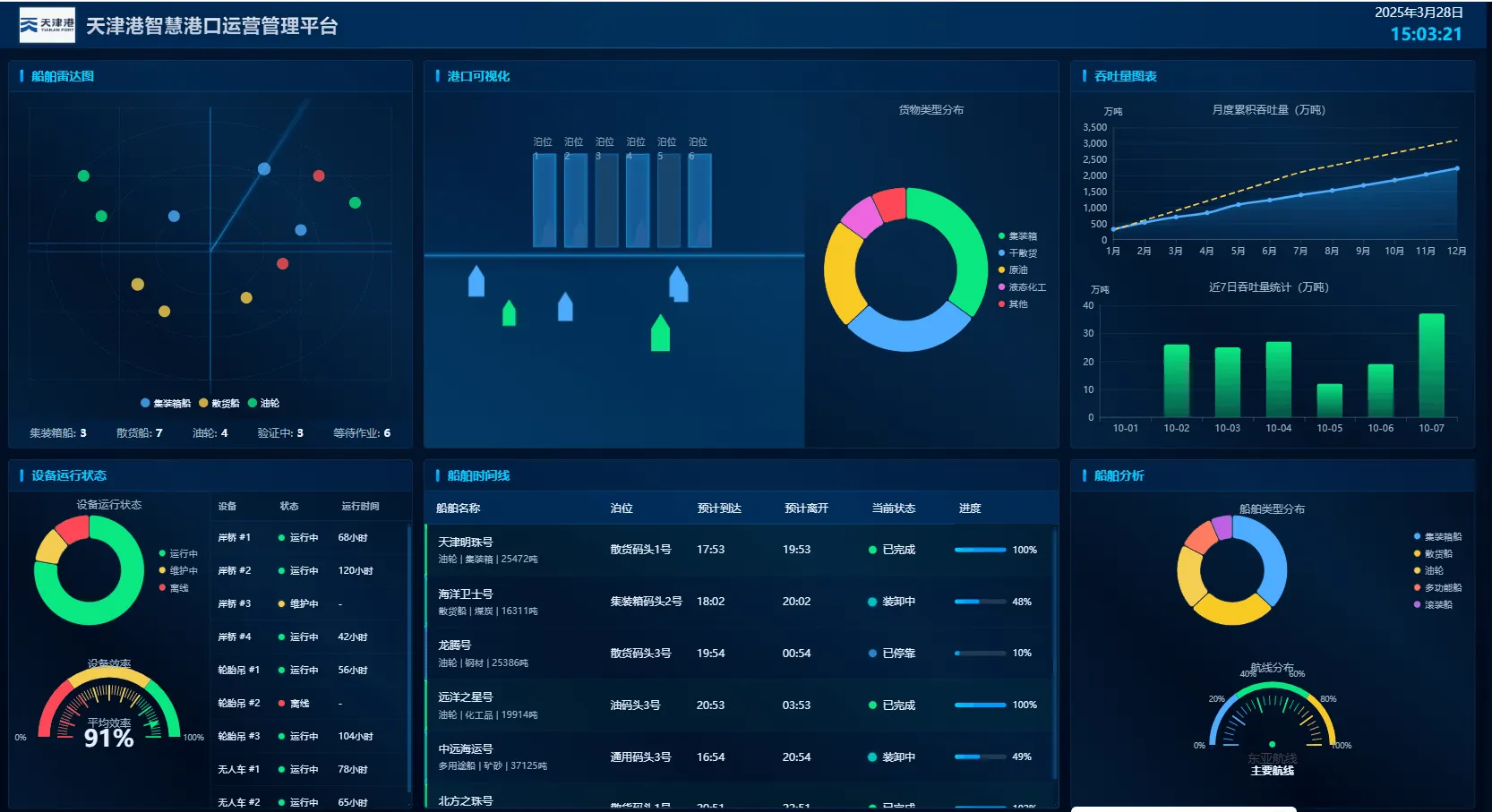
Task: Click 已停靠 status dot for 龙腾号
Action: click(x=872, y=654)
